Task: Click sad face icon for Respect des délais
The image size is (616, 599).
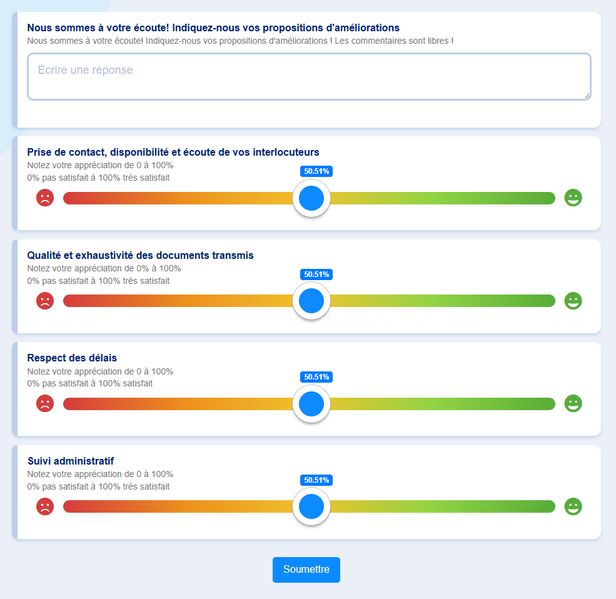Action: click(x=45, y=403)
